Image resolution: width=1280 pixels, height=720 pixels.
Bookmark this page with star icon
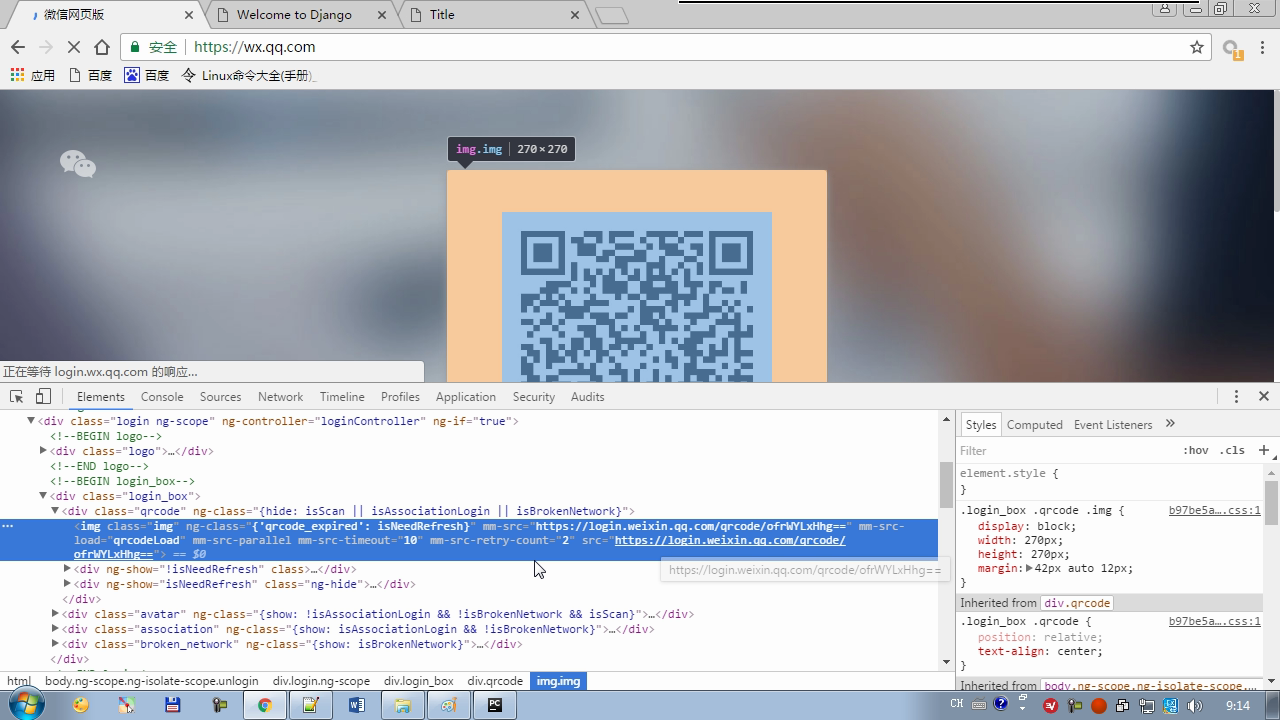(1196, 47)
